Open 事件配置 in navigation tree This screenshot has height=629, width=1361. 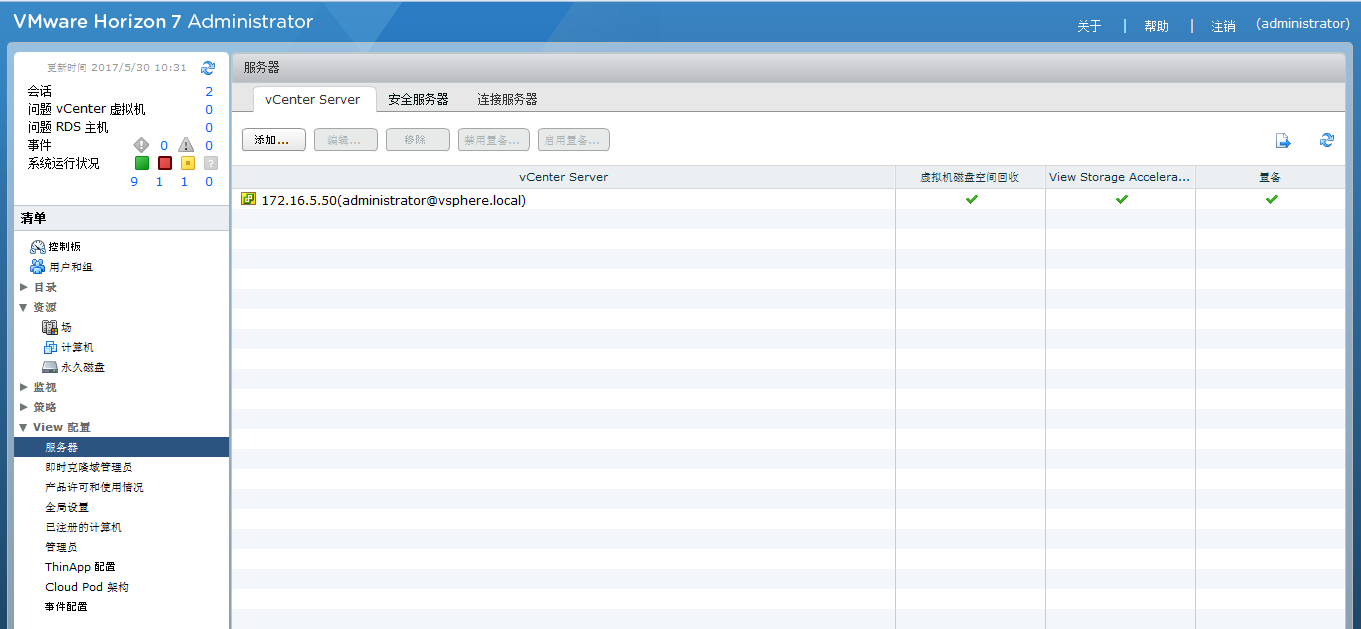click(x=66, y=607)
